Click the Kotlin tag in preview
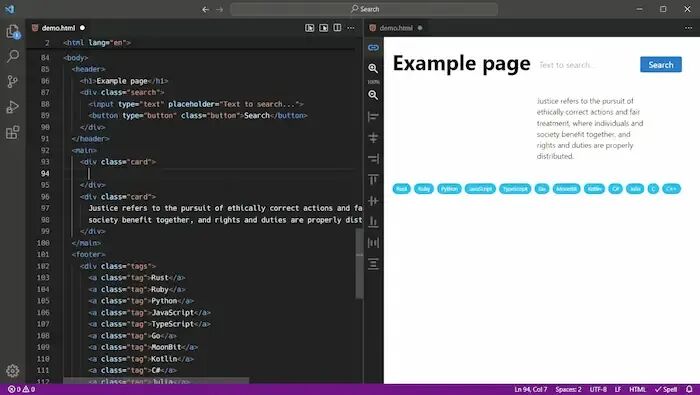The width and height of the screenshot is (700, 395). click(594, 189)
